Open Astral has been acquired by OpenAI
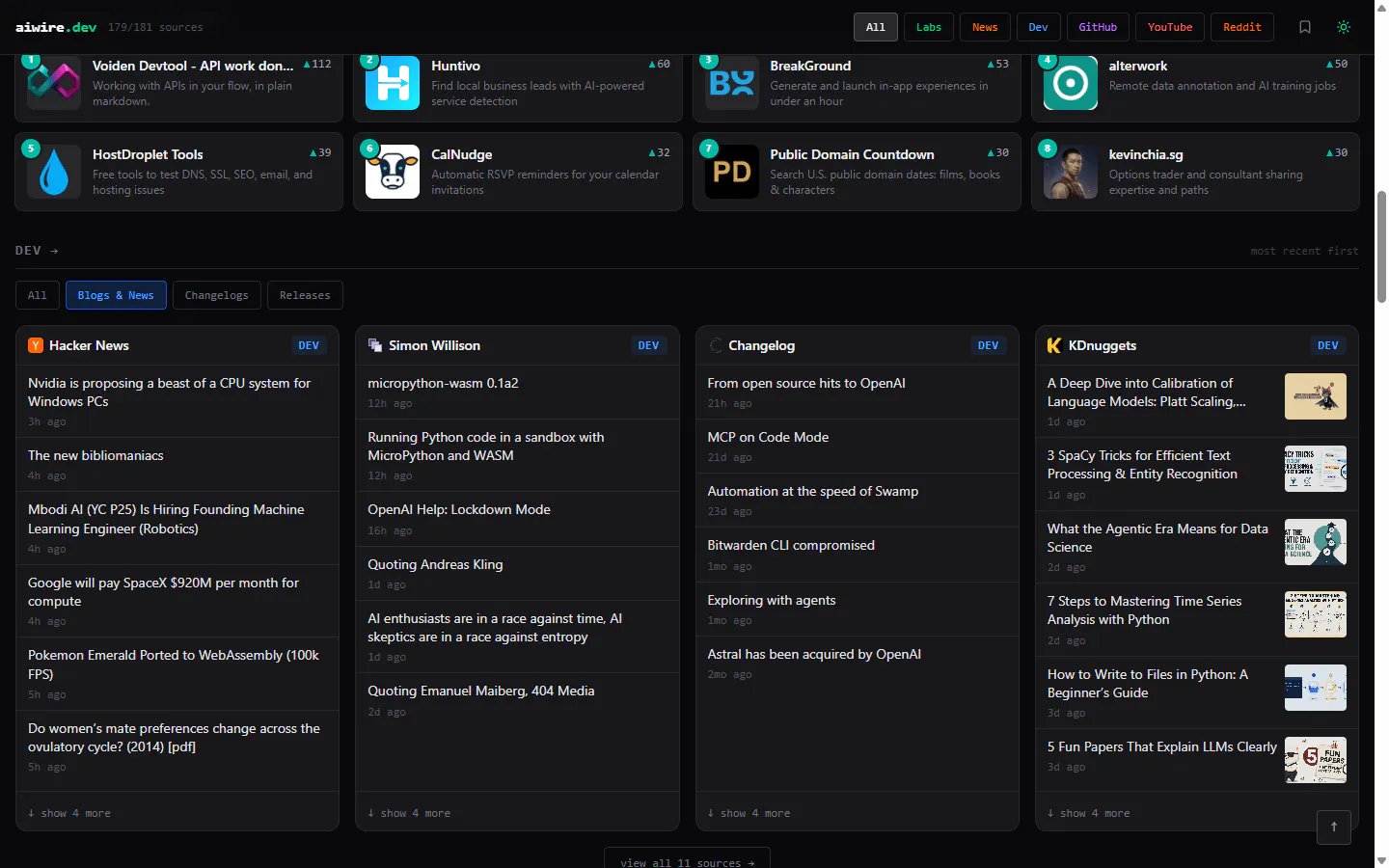The image size is (1389, 868). click(814, 654)
